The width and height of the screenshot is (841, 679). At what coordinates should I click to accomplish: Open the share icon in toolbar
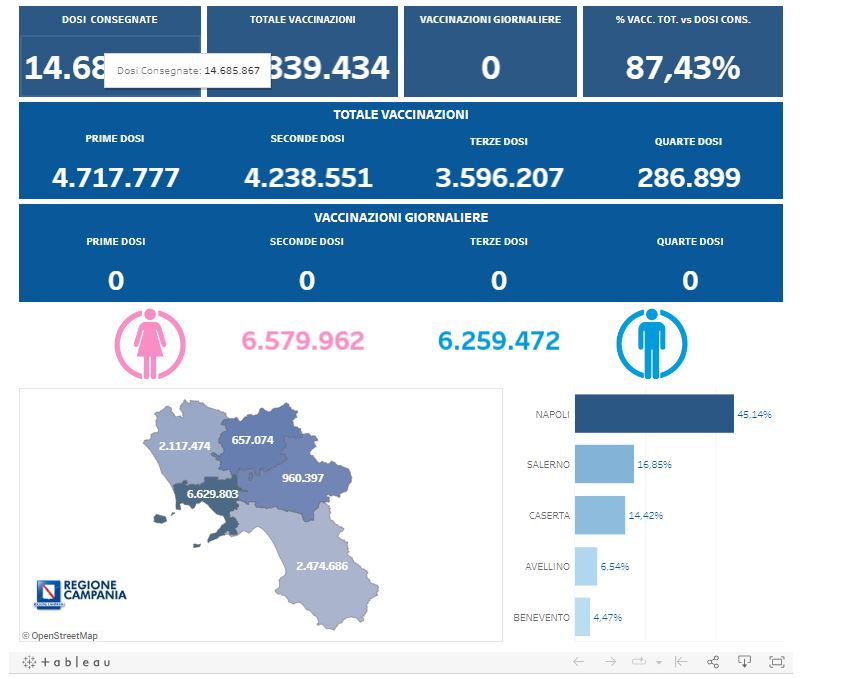point(713,662)
